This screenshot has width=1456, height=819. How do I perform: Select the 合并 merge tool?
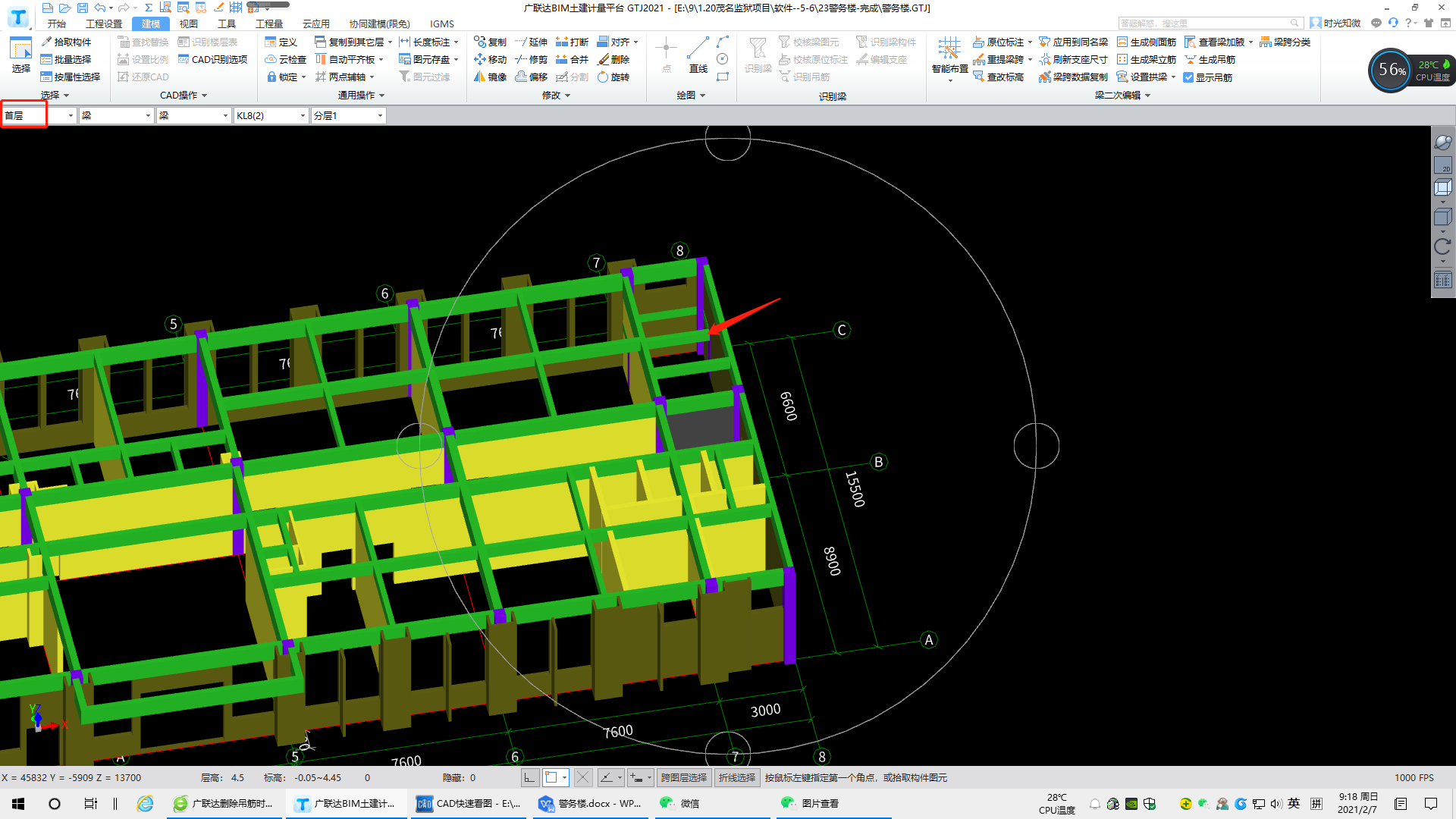[572, 59]
